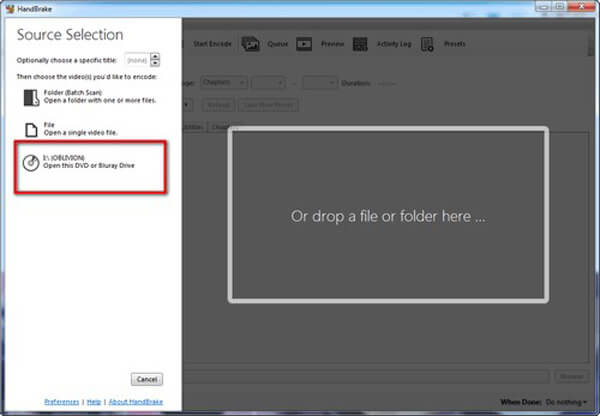Click the HandBrake title bar icon
The image size is (600, 416).
(10, 8)
